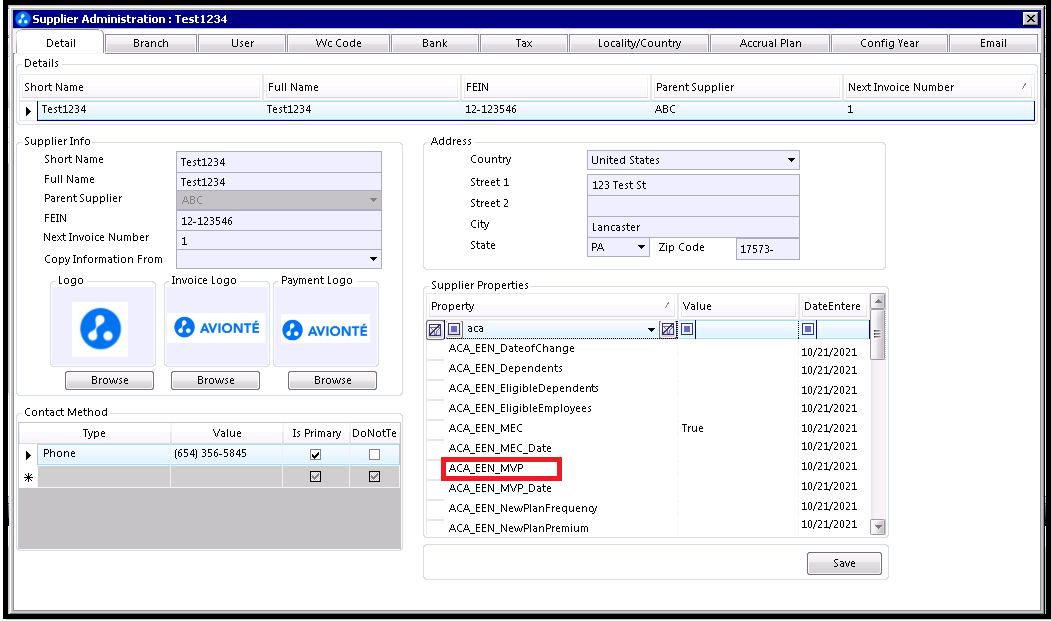Open filter operator icon for DateEntered column
Screen dimensions: 1051x621
click(x=808, y=329)
